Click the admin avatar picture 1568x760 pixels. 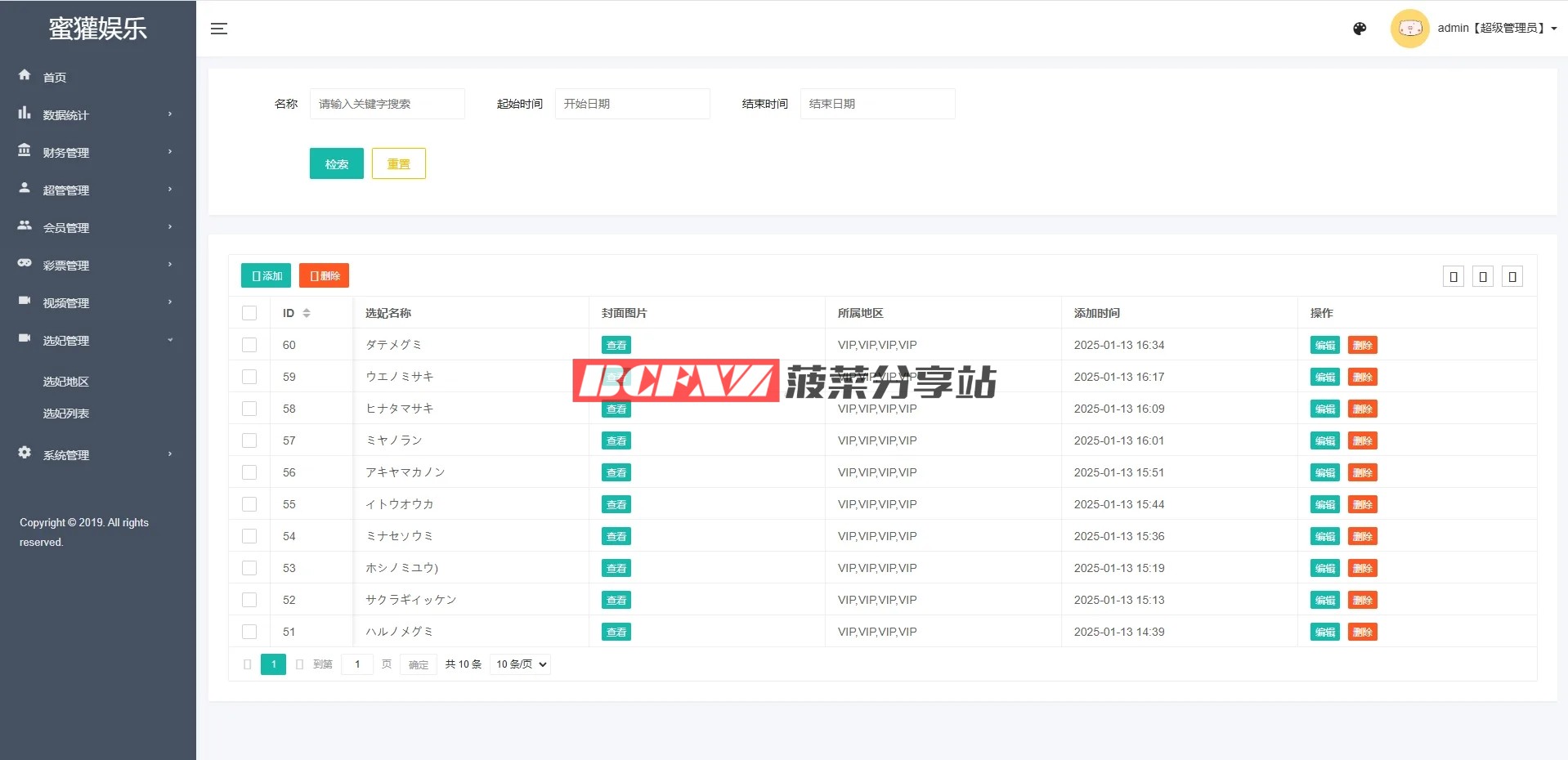[1409, 29]
